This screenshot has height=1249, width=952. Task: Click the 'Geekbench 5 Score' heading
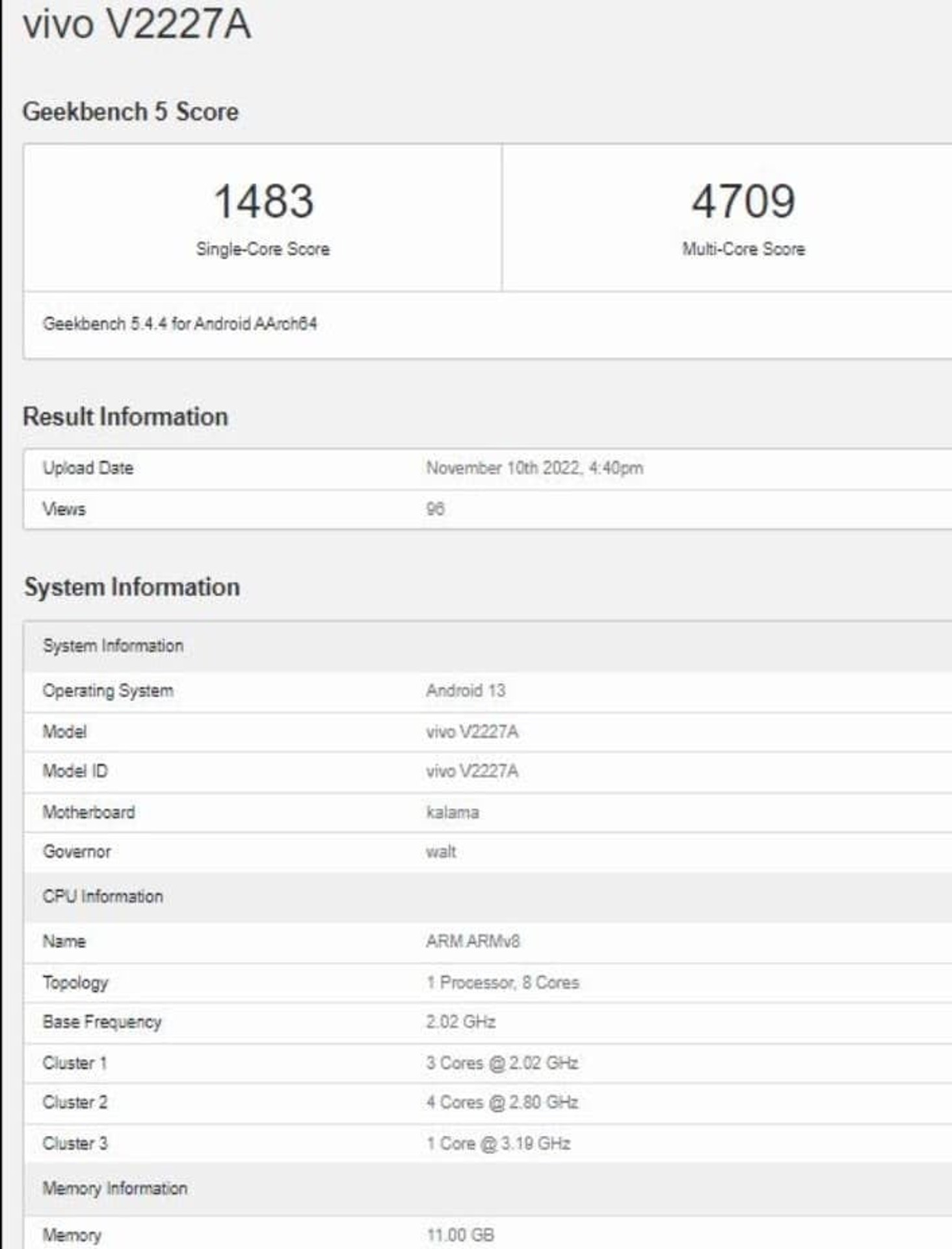(x=131, y=111)
